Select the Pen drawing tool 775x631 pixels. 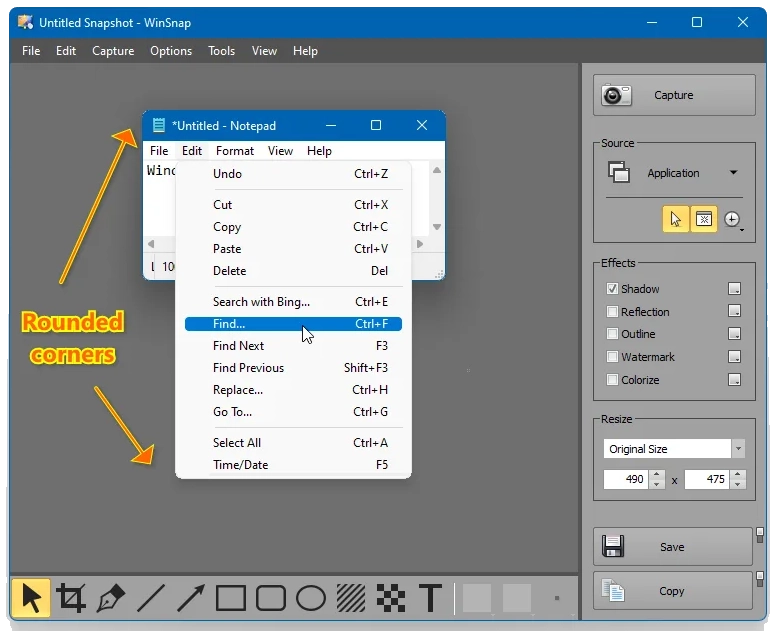coord(111,598)
